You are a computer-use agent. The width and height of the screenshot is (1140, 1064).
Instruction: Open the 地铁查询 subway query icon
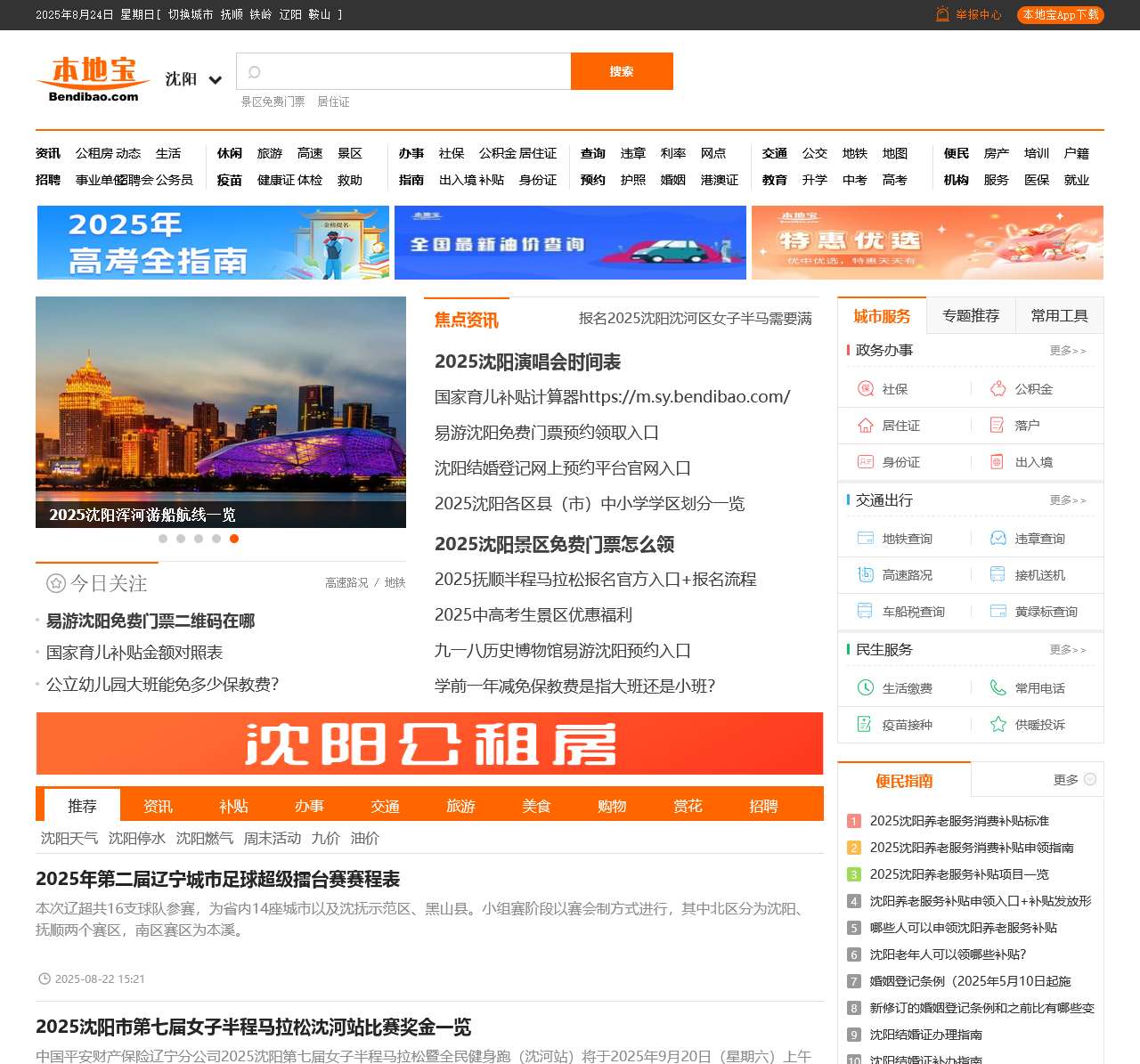click(x=864, y=538)
